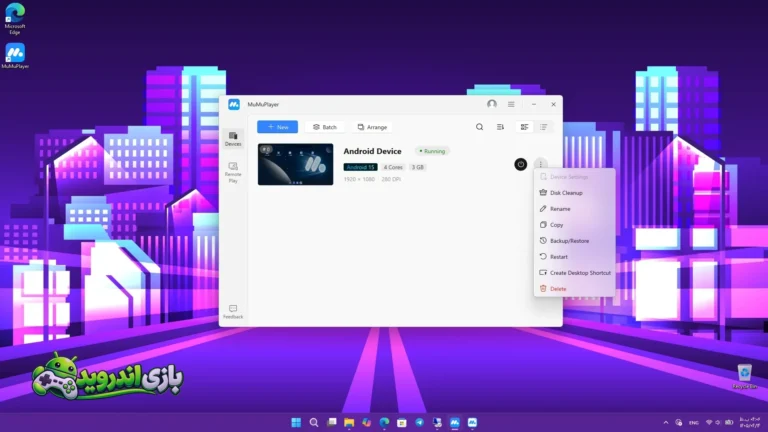Click the Android Device thumbnail preview
This screenshot has width=768, height=432.
(295, 164)
